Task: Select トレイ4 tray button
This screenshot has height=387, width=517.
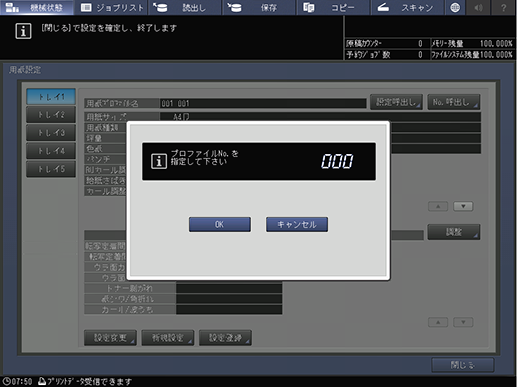Action: pyautogui.click(x=51, y=151)
